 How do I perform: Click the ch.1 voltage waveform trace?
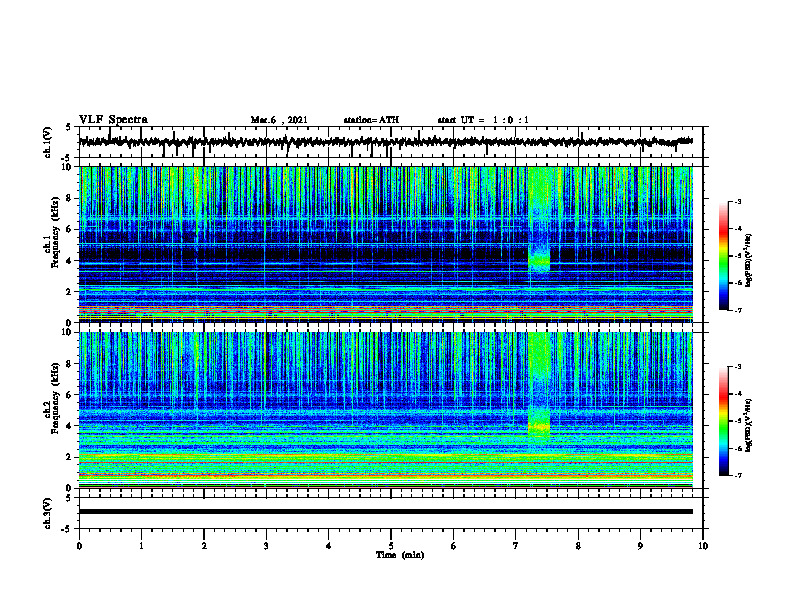[x=386, y=142]
